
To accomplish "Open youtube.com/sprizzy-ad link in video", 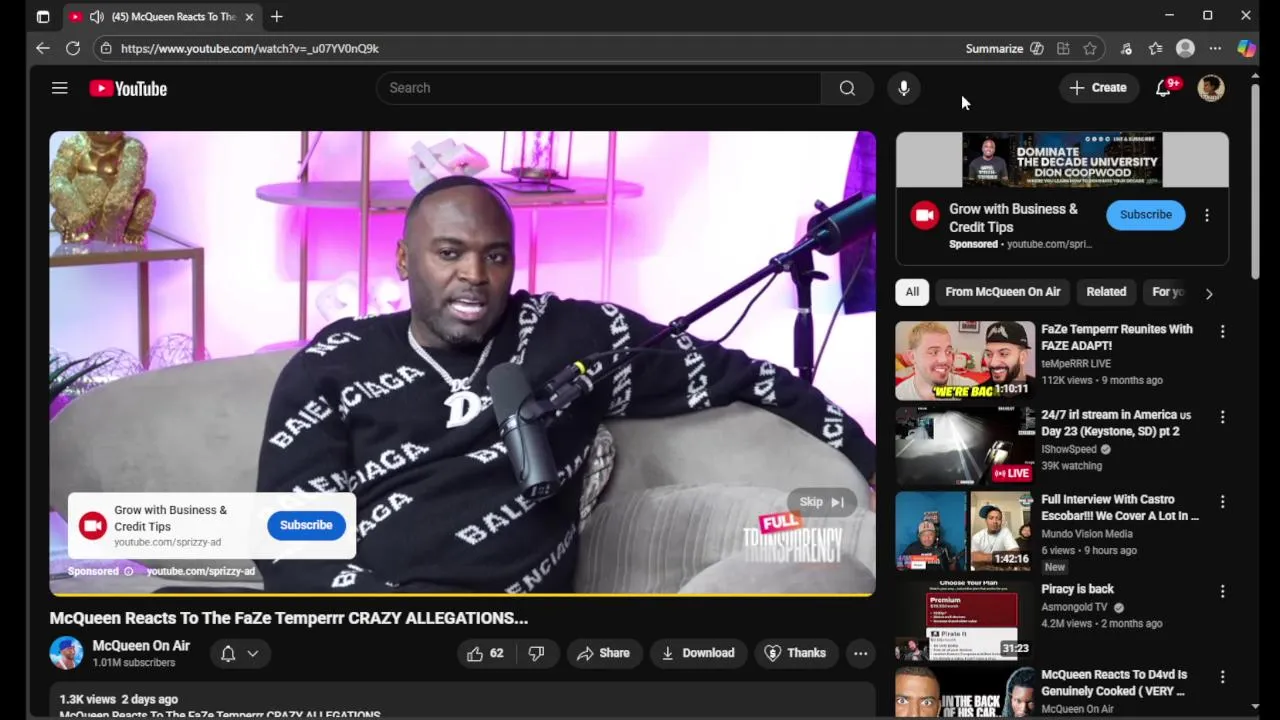I will pos(201,571).
